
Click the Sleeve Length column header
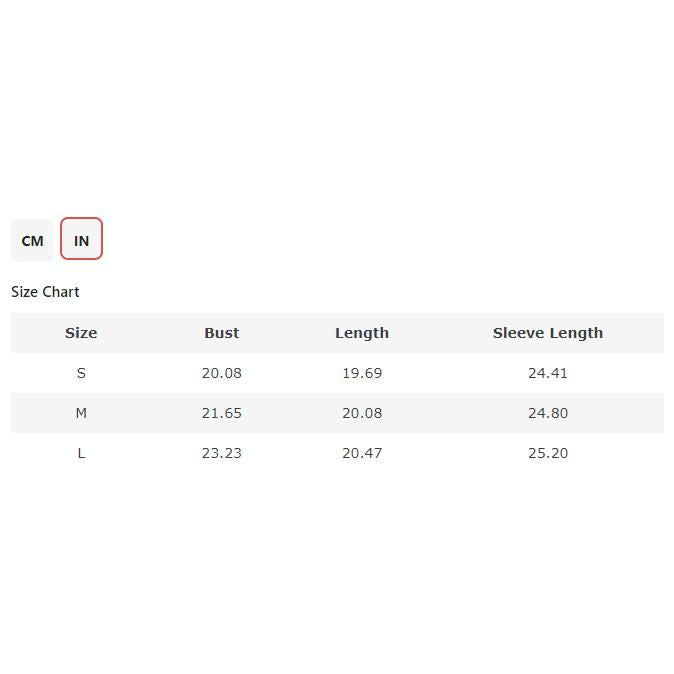tap(548, 333)
